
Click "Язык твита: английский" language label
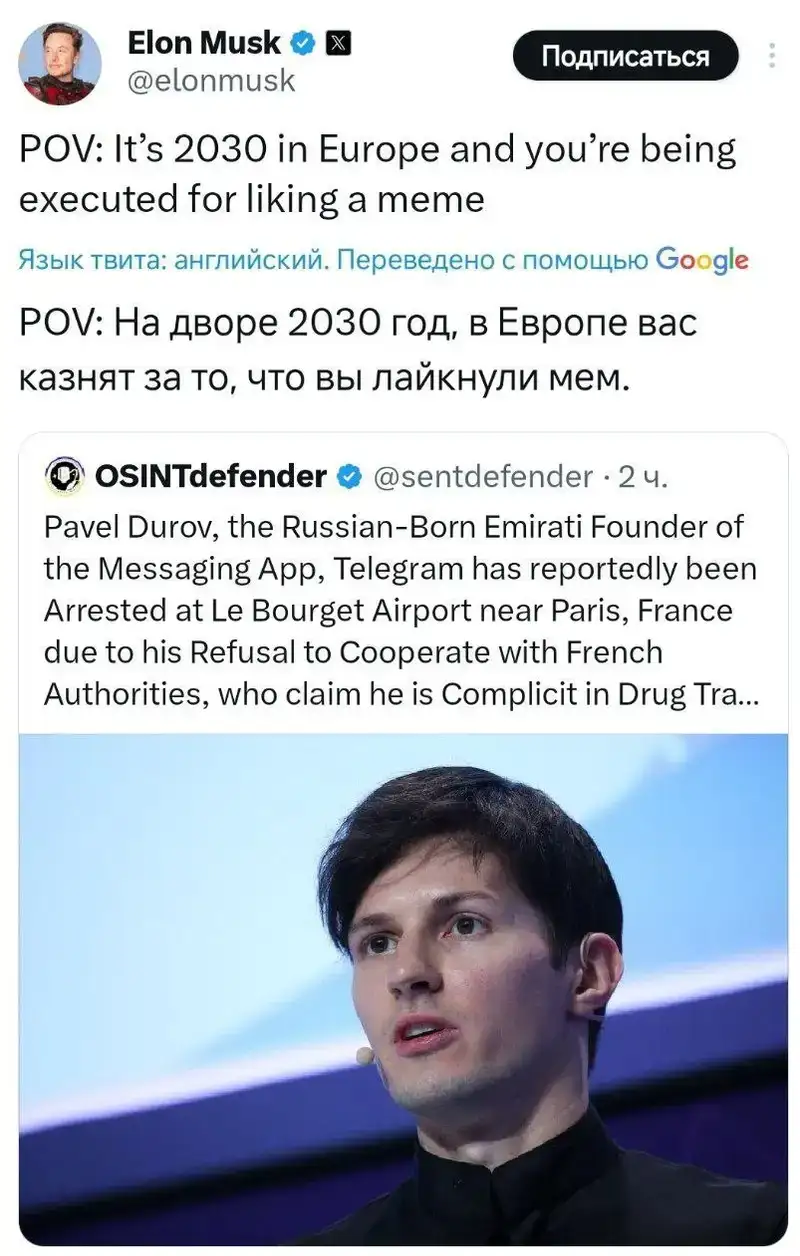point(172,261)
